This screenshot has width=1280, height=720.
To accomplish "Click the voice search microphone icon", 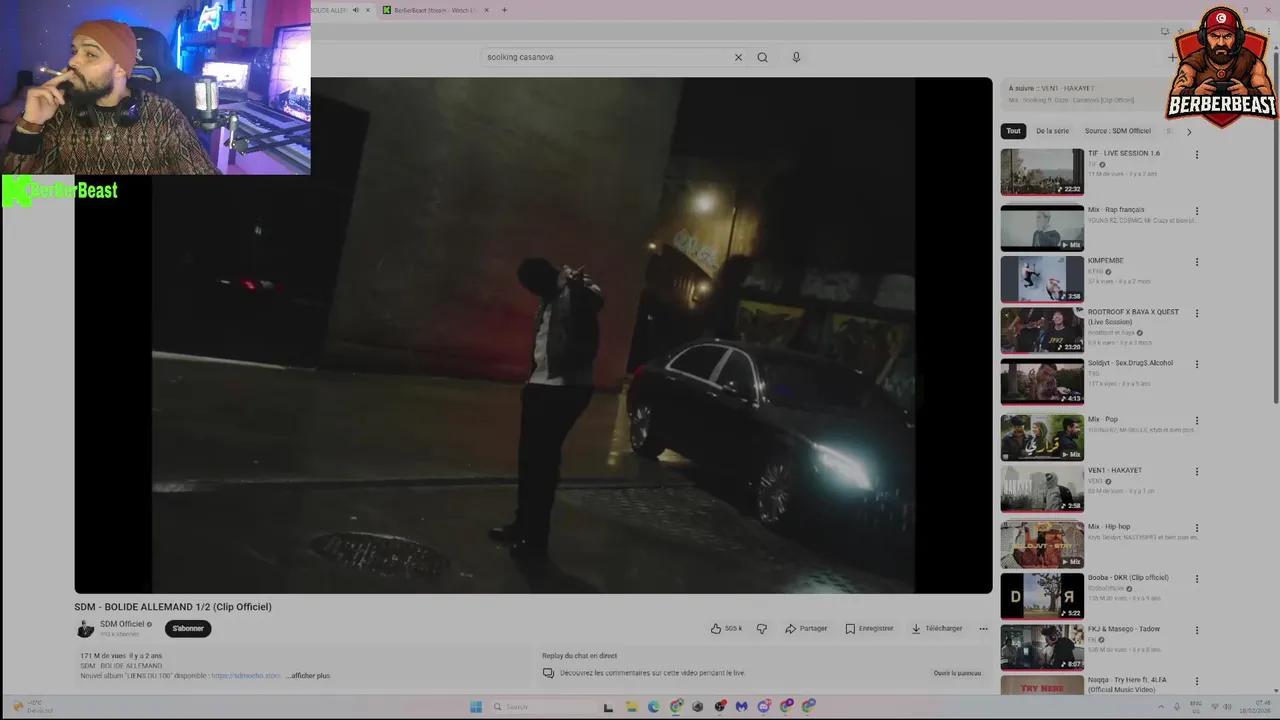I will click(x=796, y=57).
